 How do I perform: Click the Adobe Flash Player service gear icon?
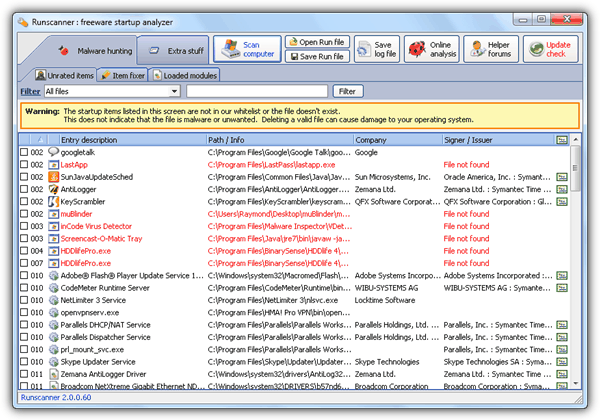(x=54, y=275)
